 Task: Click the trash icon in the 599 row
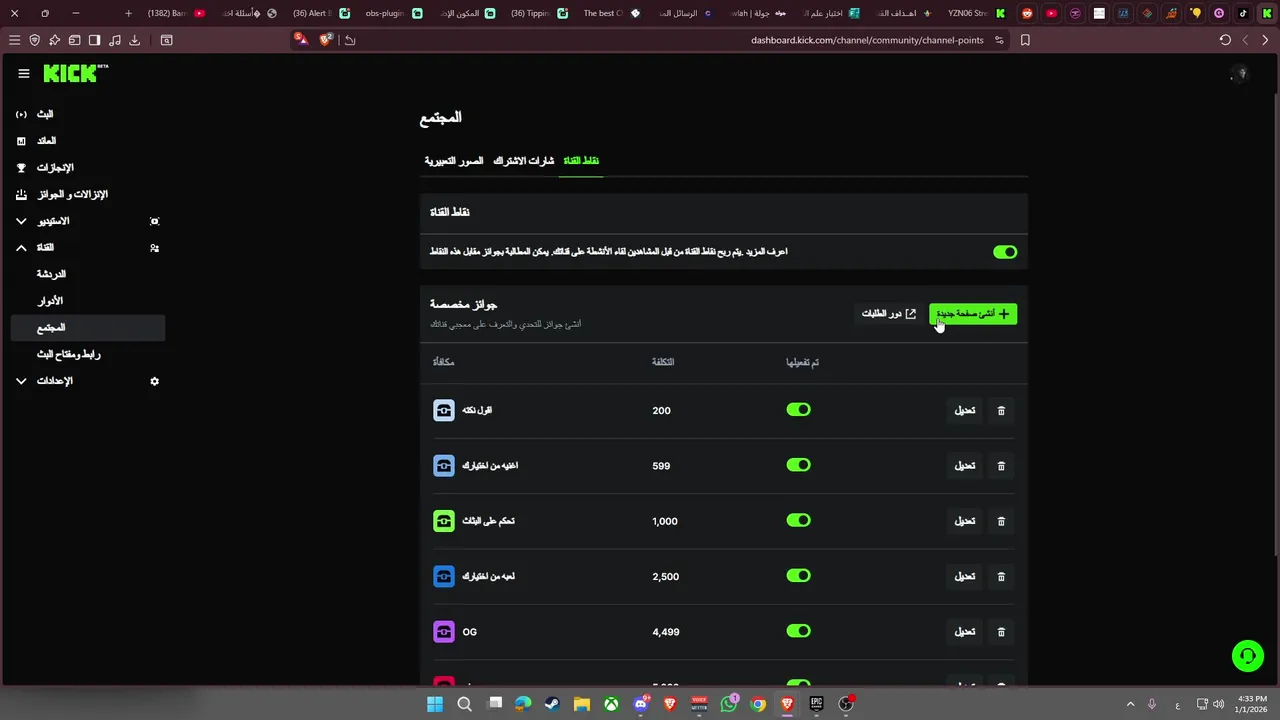pyautogui.click(x=1001, y=466)
